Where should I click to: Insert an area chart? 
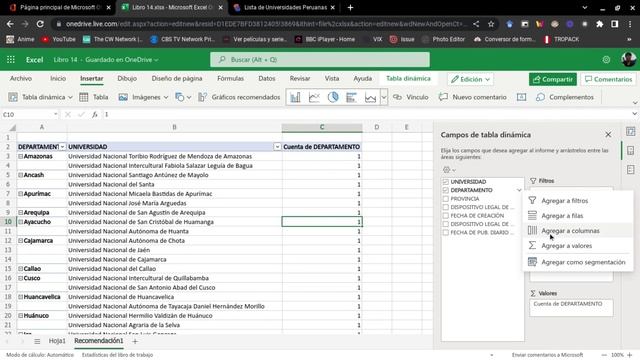[370, 97]
